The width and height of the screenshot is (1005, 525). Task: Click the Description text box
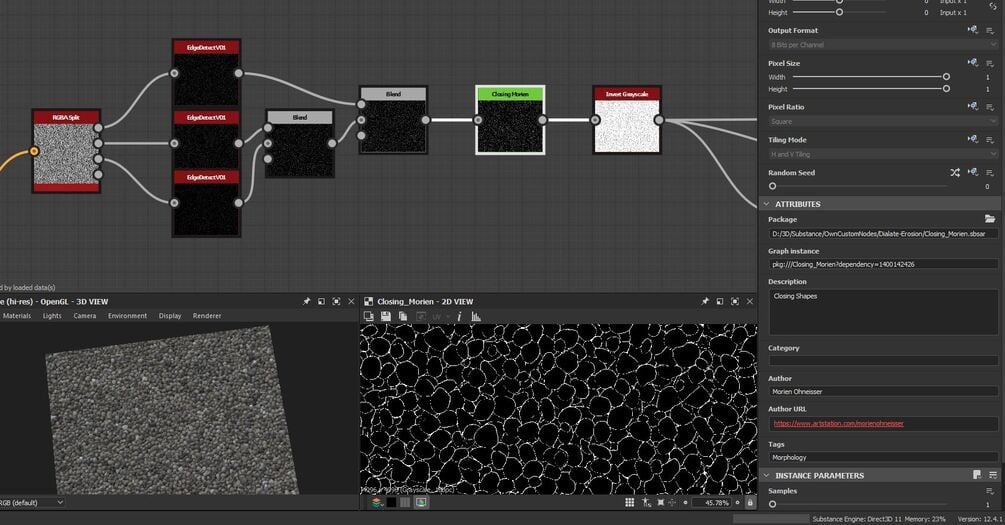(x=883, y=312)
